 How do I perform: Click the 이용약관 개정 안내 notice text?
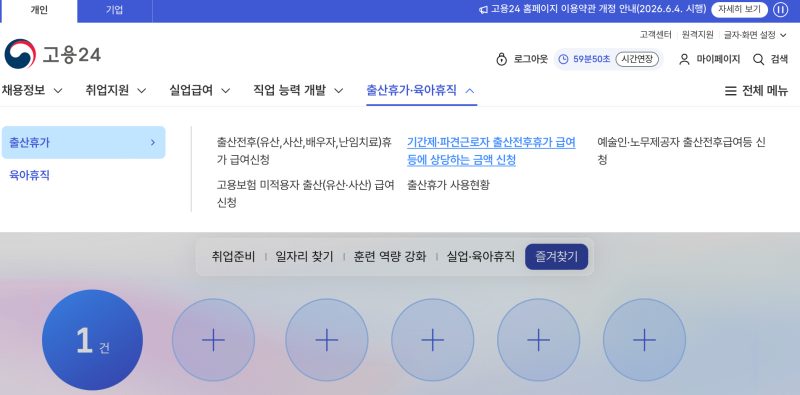(598, 9)
